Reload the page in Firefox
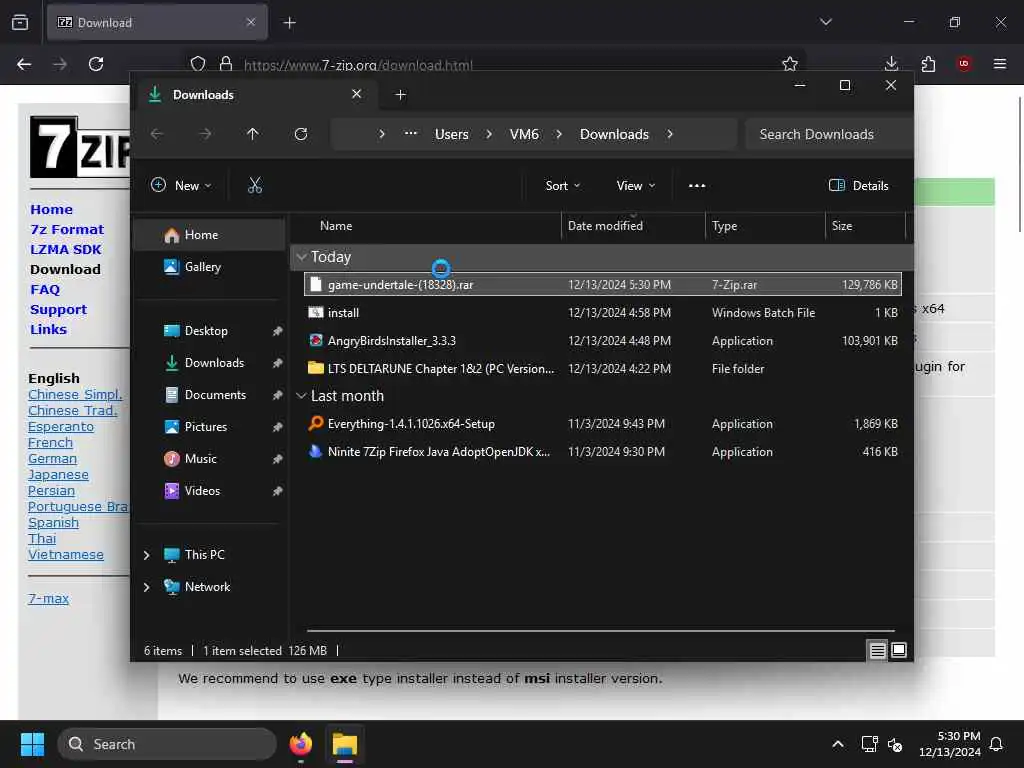Screen dimensions: 1024x768 click(x=96, y=64)
